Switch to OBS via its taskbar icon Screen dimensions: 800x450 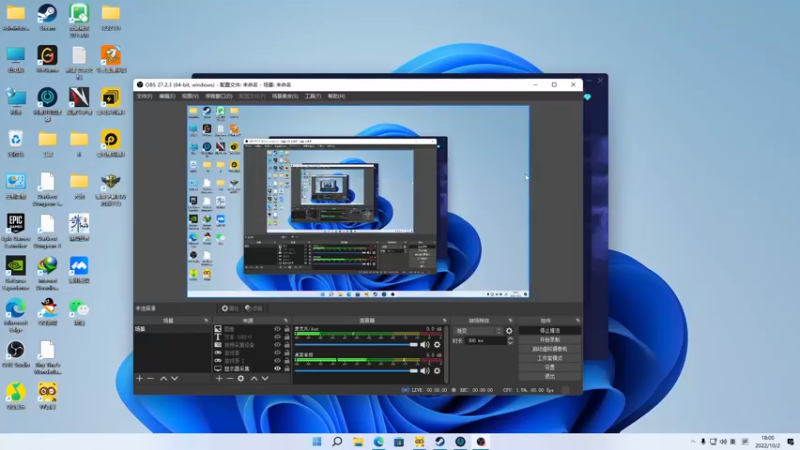click(481, 441)
